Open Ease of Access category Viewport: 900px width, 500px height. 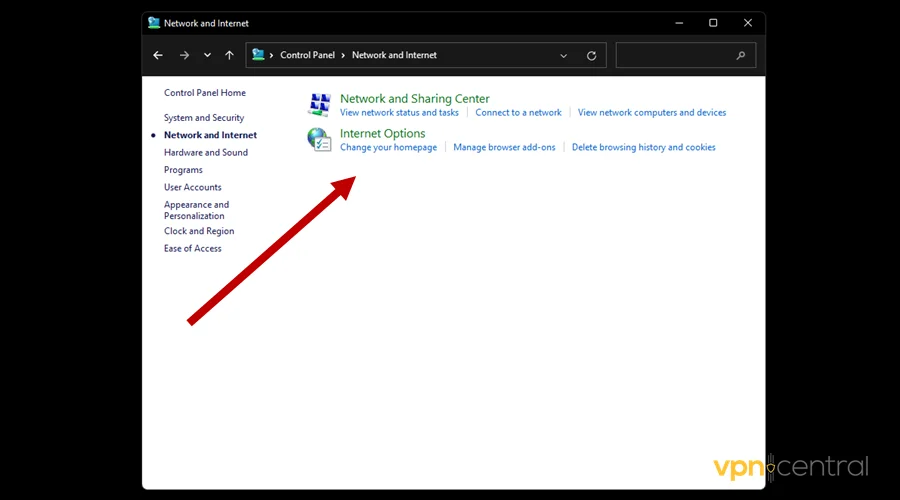pyautogui.click(x=192, y=249)
